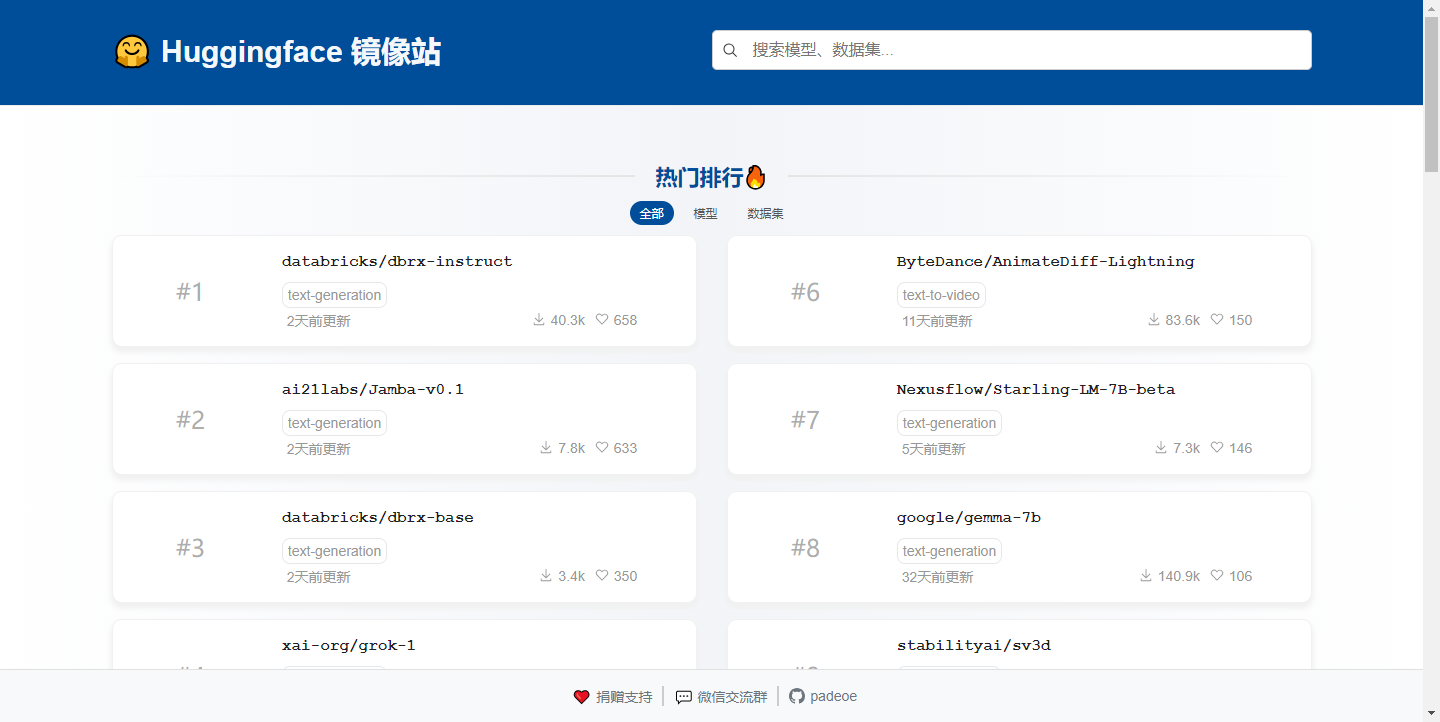Click the 350 likes count
This screenshot has width=1440, height=722.
coord(625,576)
